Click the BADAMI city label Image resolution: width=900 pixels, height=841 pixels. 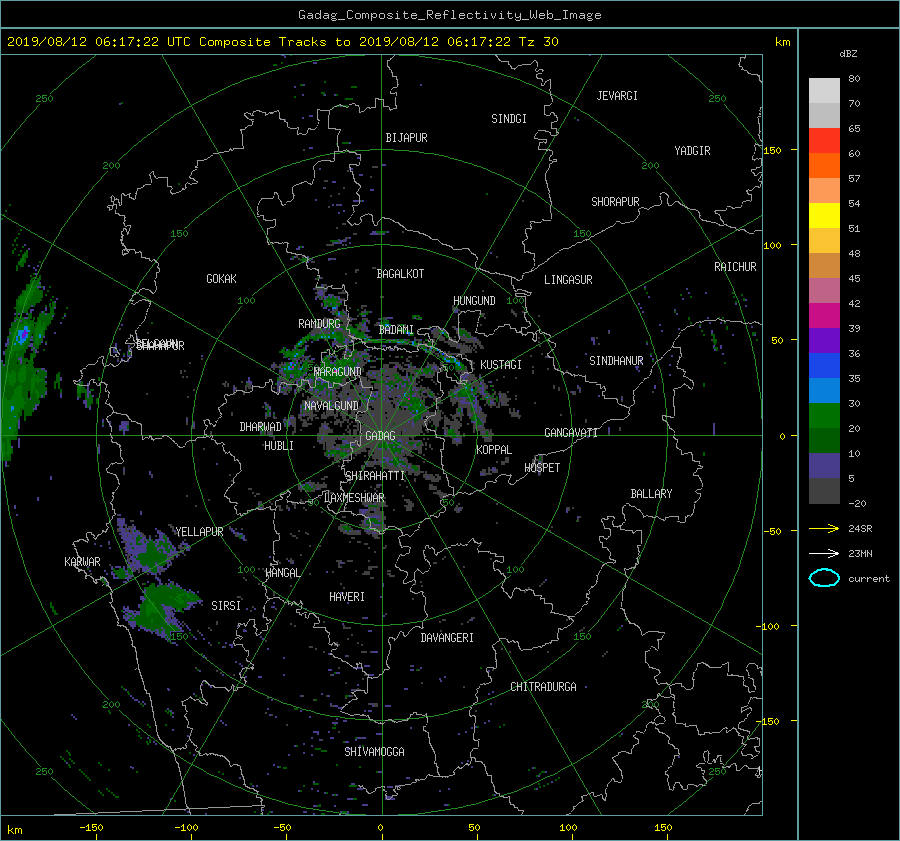click(x=396, y=330)
